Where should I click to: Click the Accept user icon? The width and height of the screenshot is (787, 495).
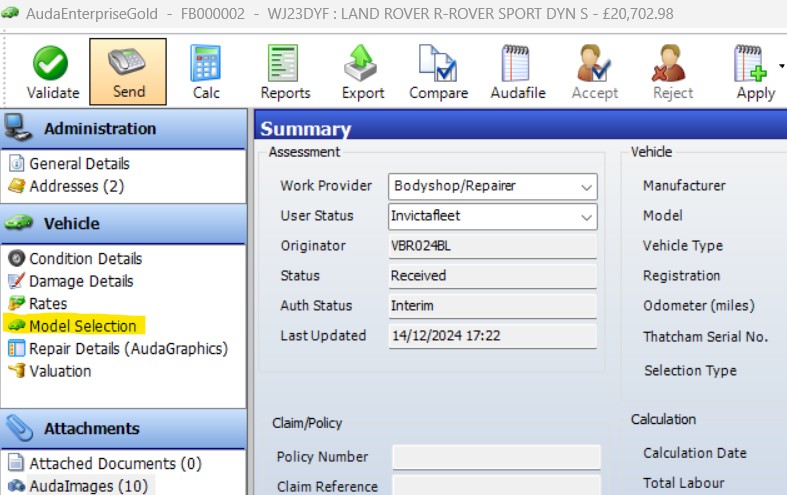pos(593,63)
